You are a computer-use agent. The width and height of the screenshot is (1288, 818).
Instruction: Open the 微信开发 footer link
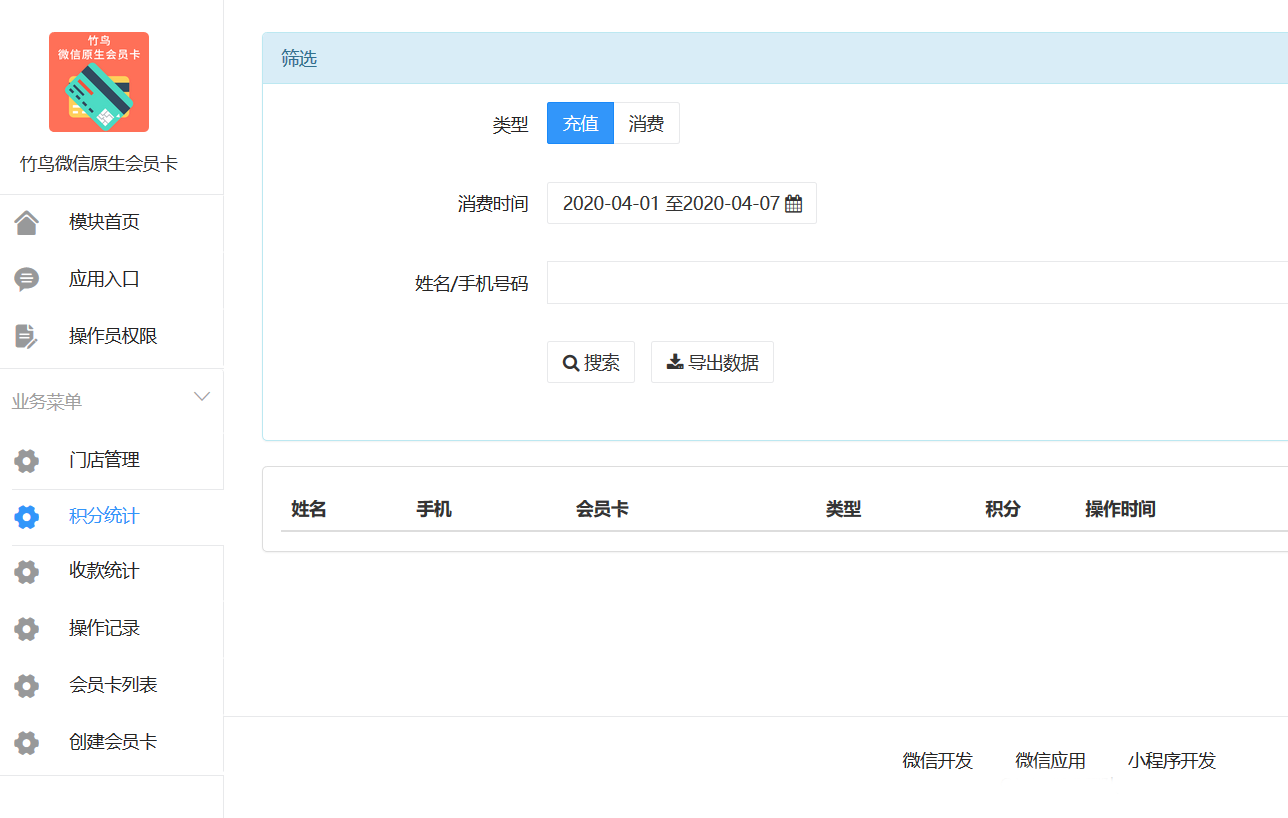coord(938,761)
